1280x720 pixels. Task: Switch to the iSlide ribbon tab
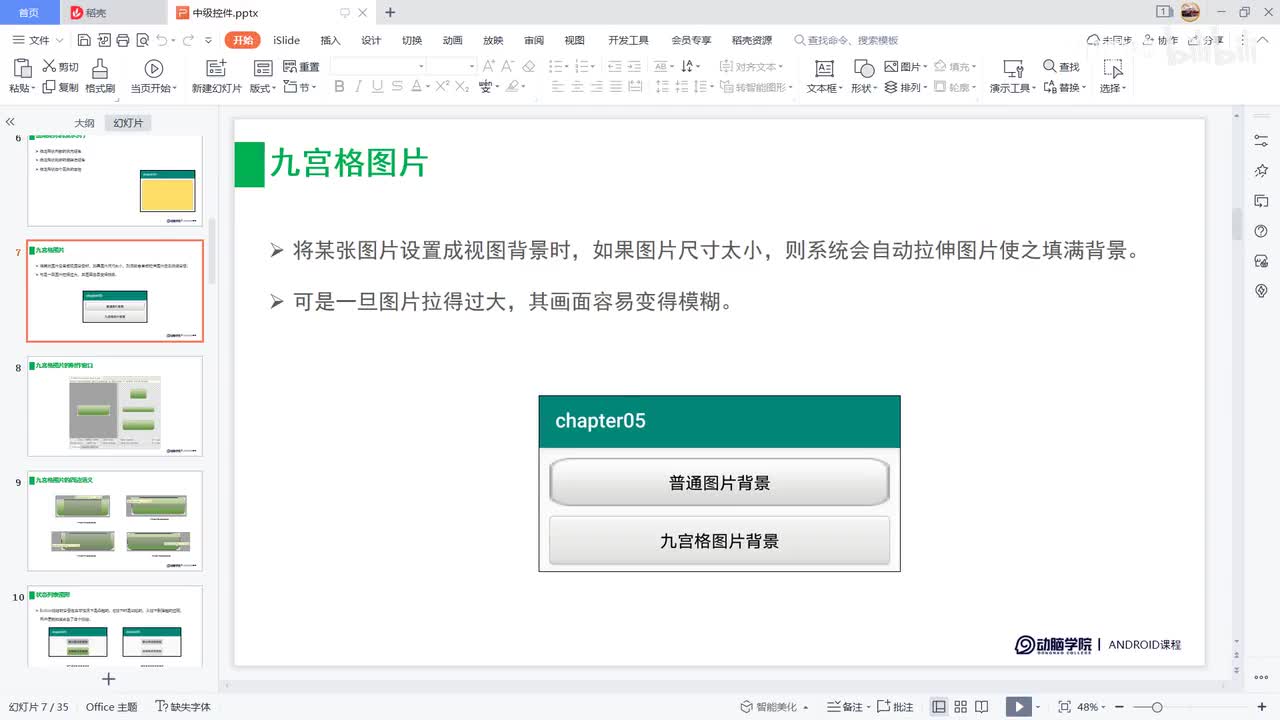[286, 40]
